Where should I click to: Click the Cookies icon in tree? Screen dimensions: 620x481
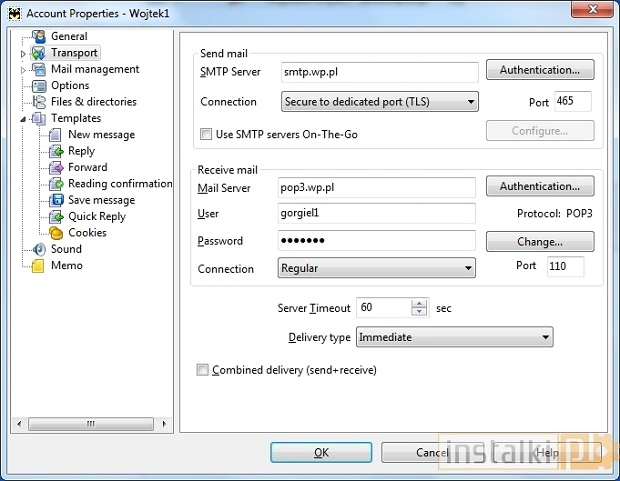pyautogui.click(x=57, y=233)
